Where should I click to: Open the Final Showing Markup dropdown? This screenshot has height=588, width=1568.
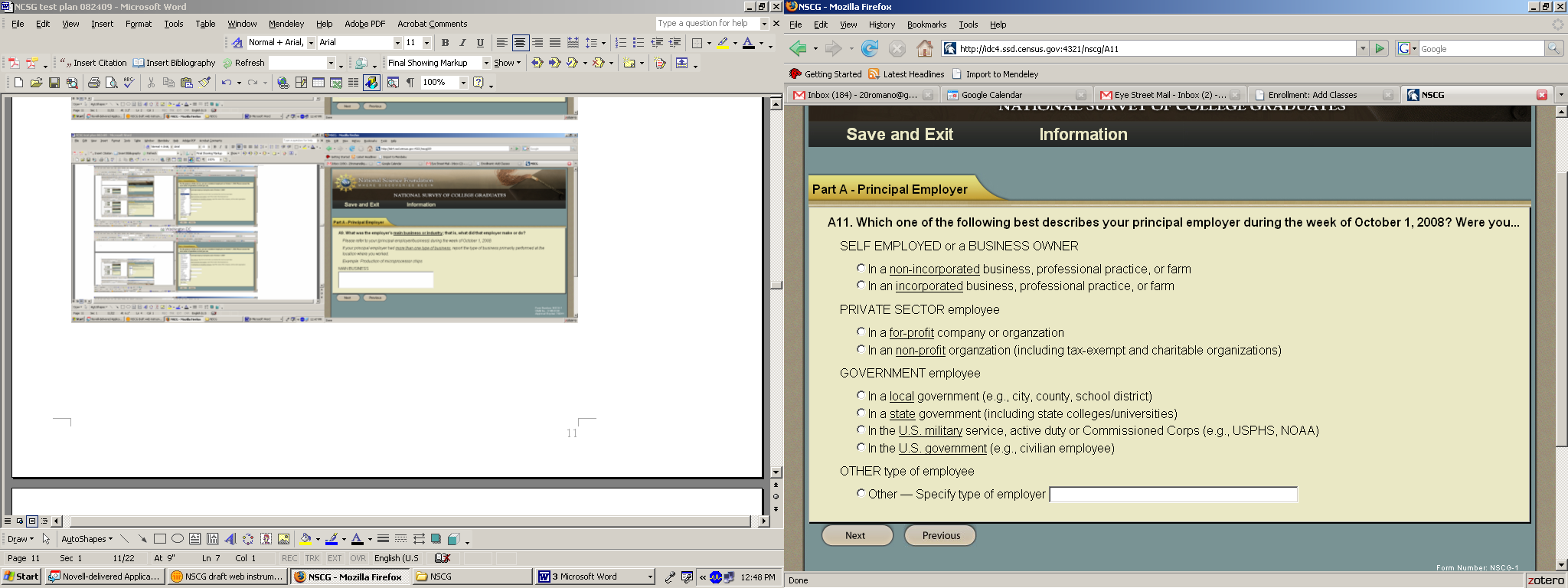click(486, 63)
